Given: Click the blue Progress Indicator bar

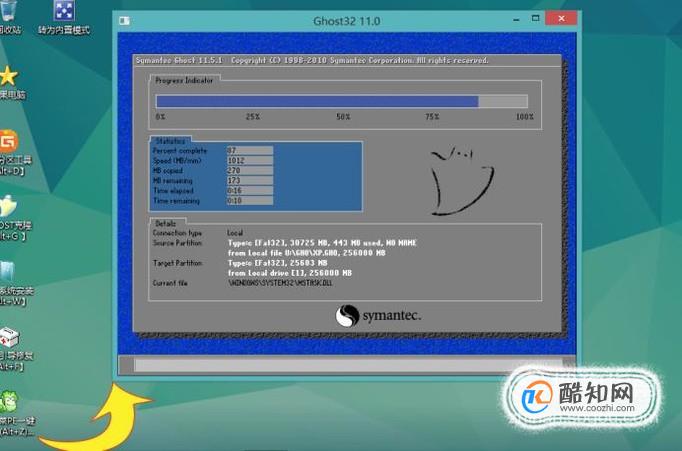Looking at the screenshot, I should (x=317, y=101).
